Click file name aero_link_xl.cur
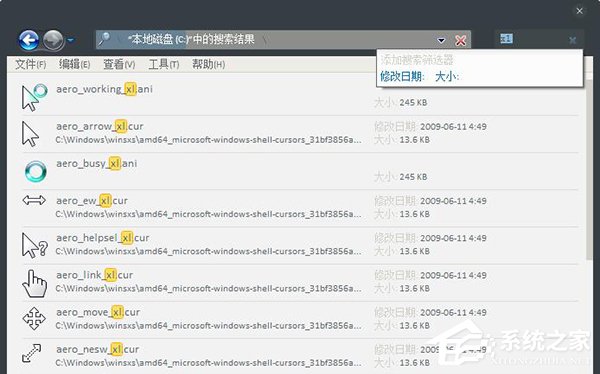 click(x=95, y=275)
